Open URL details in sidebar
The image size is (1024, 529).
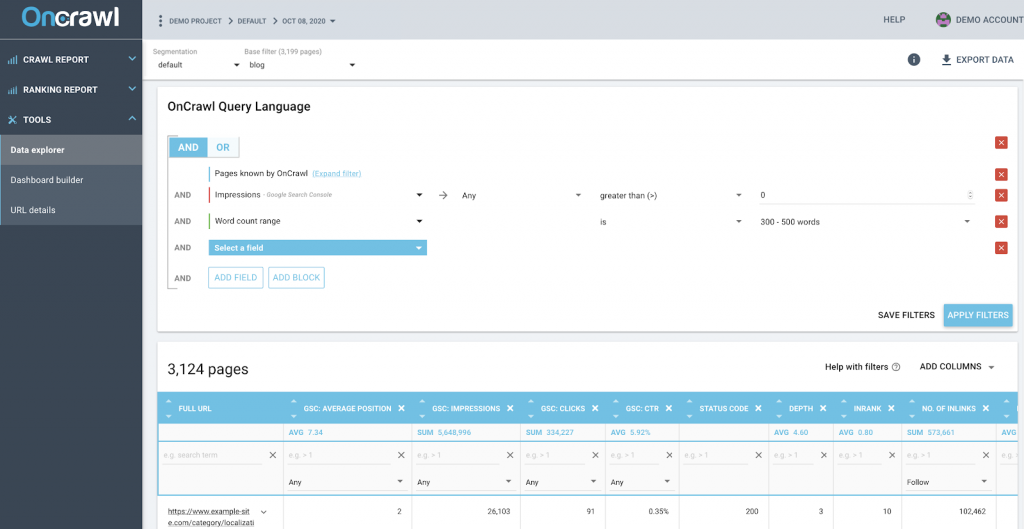[x=33, y=210]
